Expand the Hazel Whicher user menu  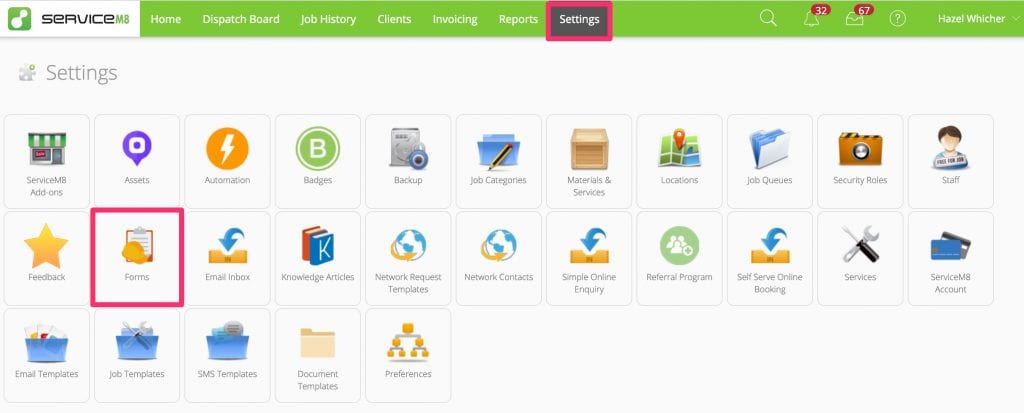[978, 19]
